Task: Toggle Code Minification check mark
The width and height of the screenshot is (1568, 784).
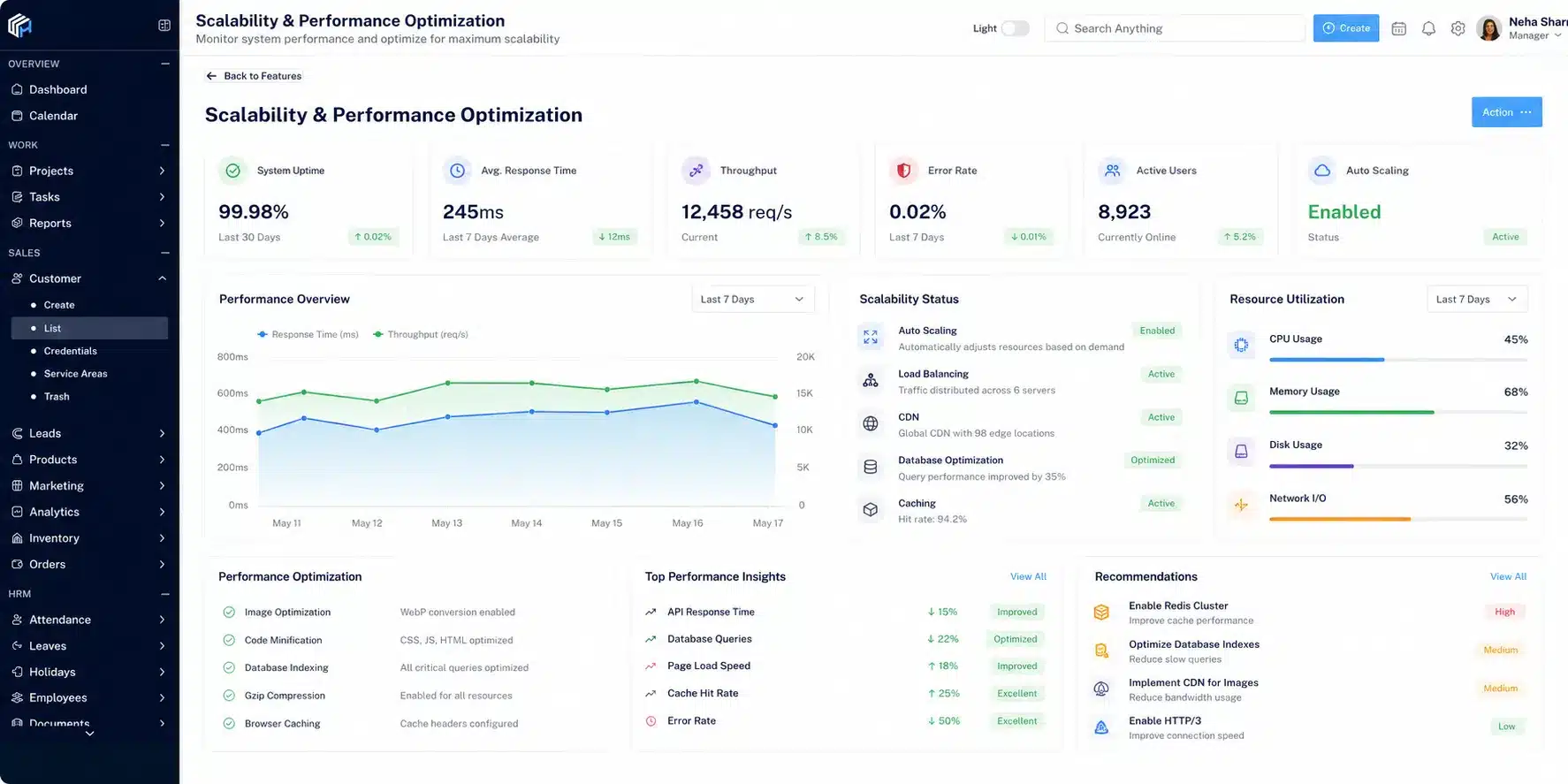Action: coord(229,640)
